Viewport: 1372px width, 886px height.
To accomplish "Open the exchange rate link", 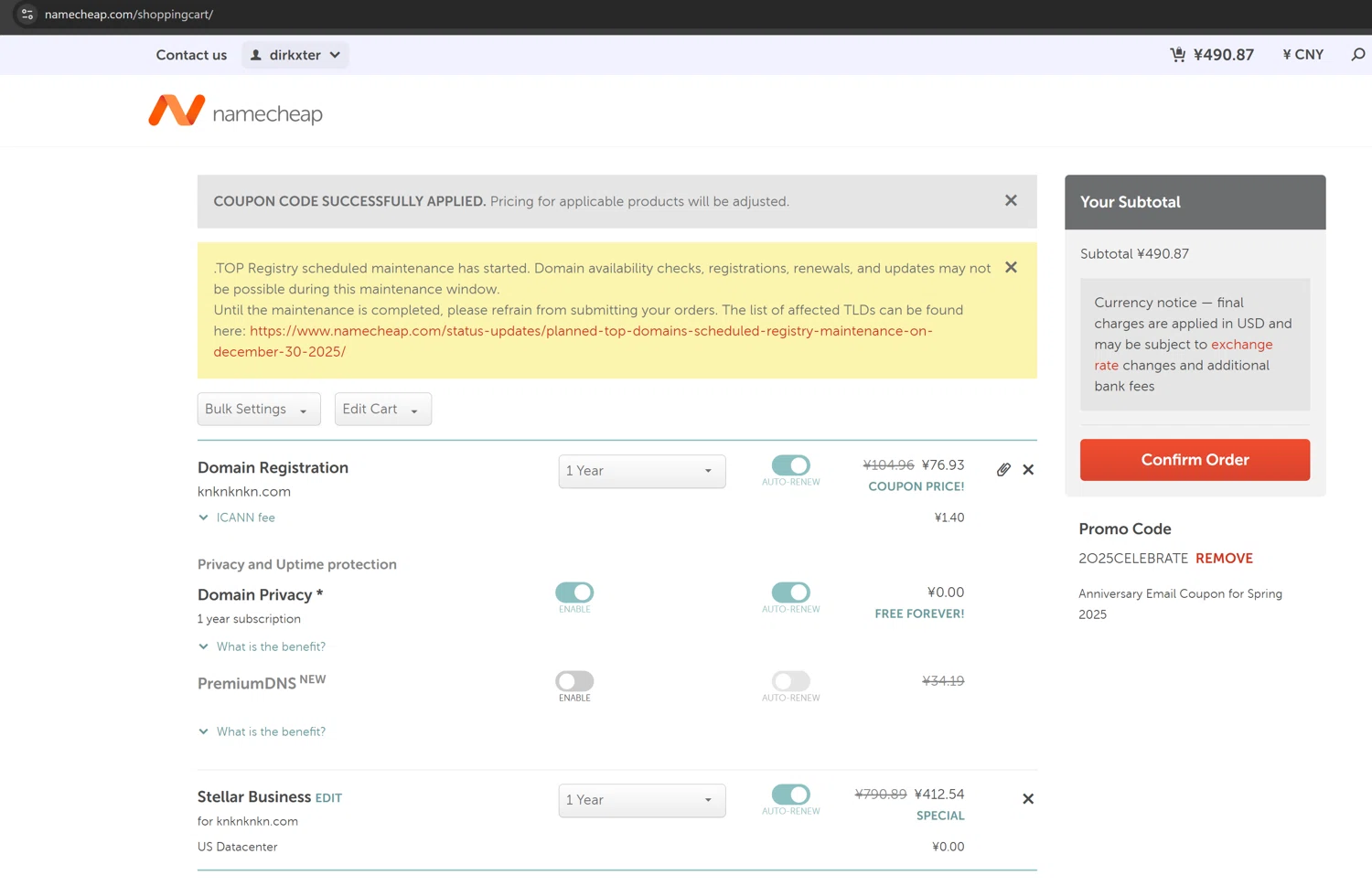I will 1241,345.
